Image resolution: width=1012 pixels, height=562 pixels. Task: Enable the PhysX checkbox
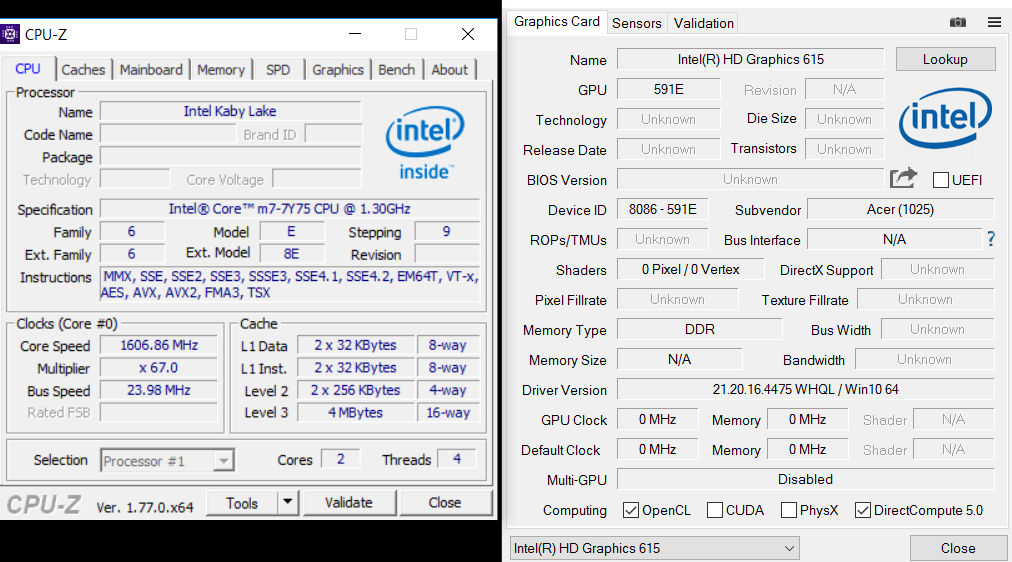tap(788, 510)
